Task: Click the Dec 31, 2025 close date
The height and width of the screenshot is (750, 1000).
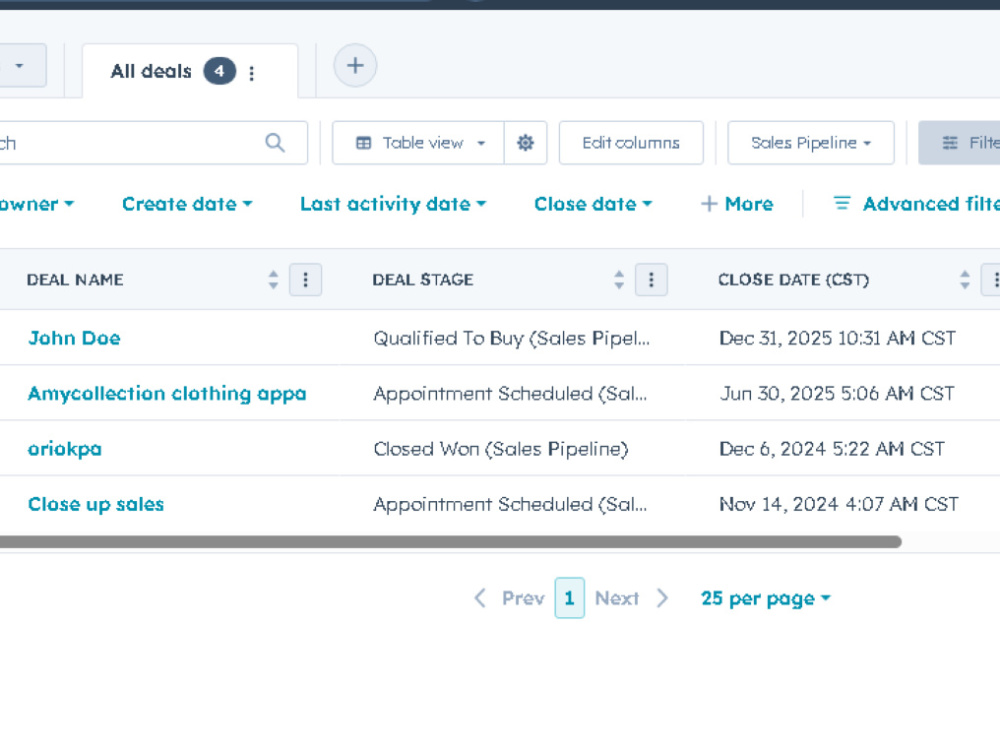Action: pos(837,338)
